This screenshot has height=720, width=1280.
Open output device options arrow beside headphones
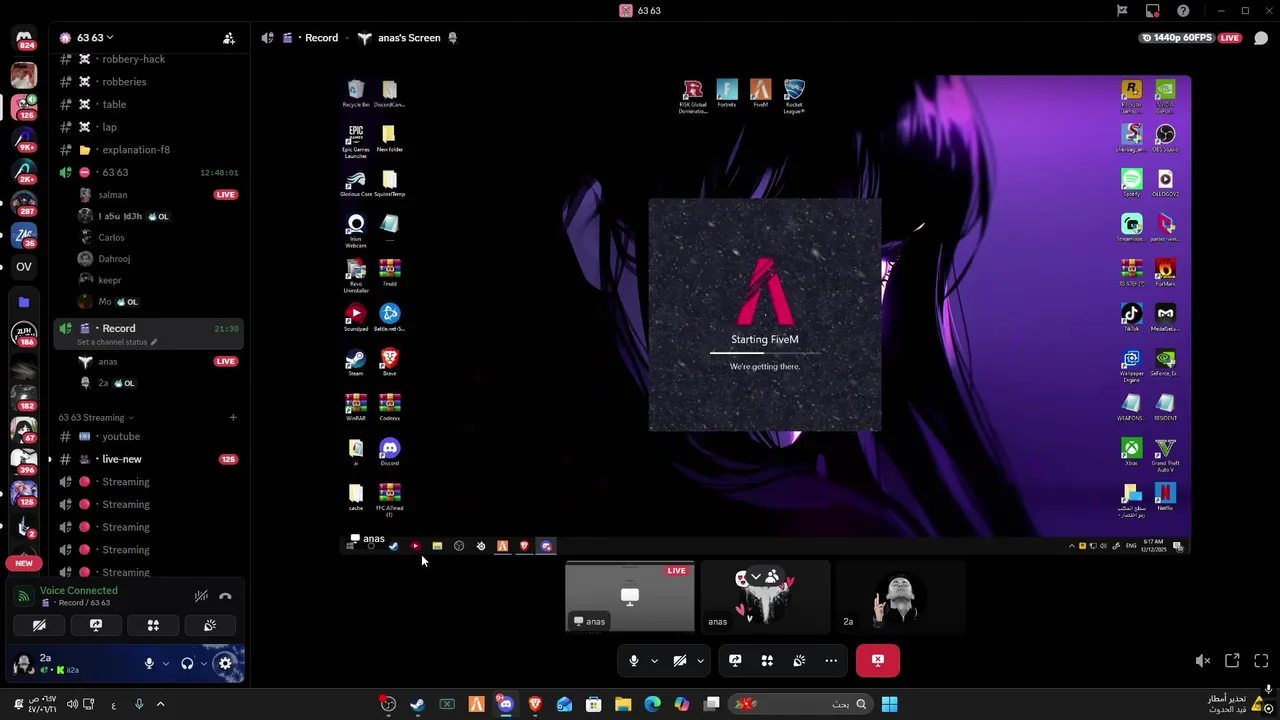pyautogui.click(x=204, y=663)
